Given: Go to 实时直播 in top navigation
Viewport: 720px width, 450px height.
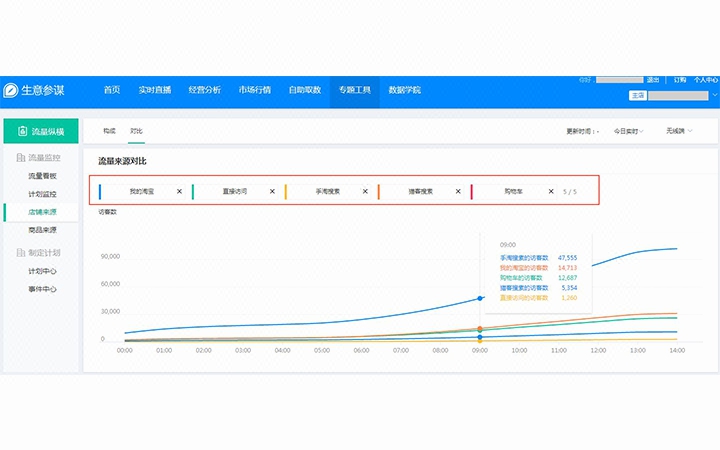Looking at the screenshot, I should 155,90.
